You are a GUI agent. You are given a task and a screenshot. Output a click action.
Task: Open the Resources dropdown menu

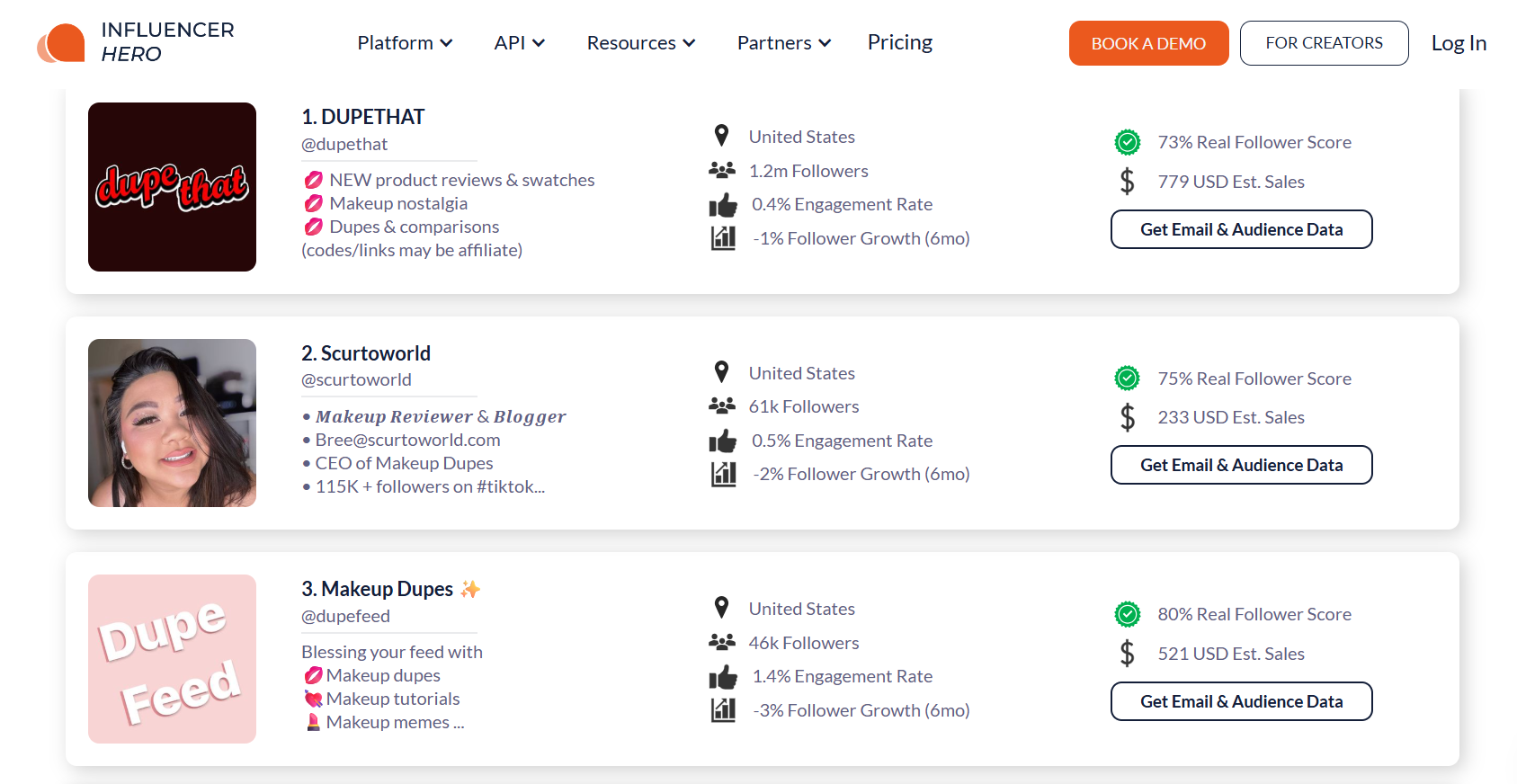[x=641, y=43]
